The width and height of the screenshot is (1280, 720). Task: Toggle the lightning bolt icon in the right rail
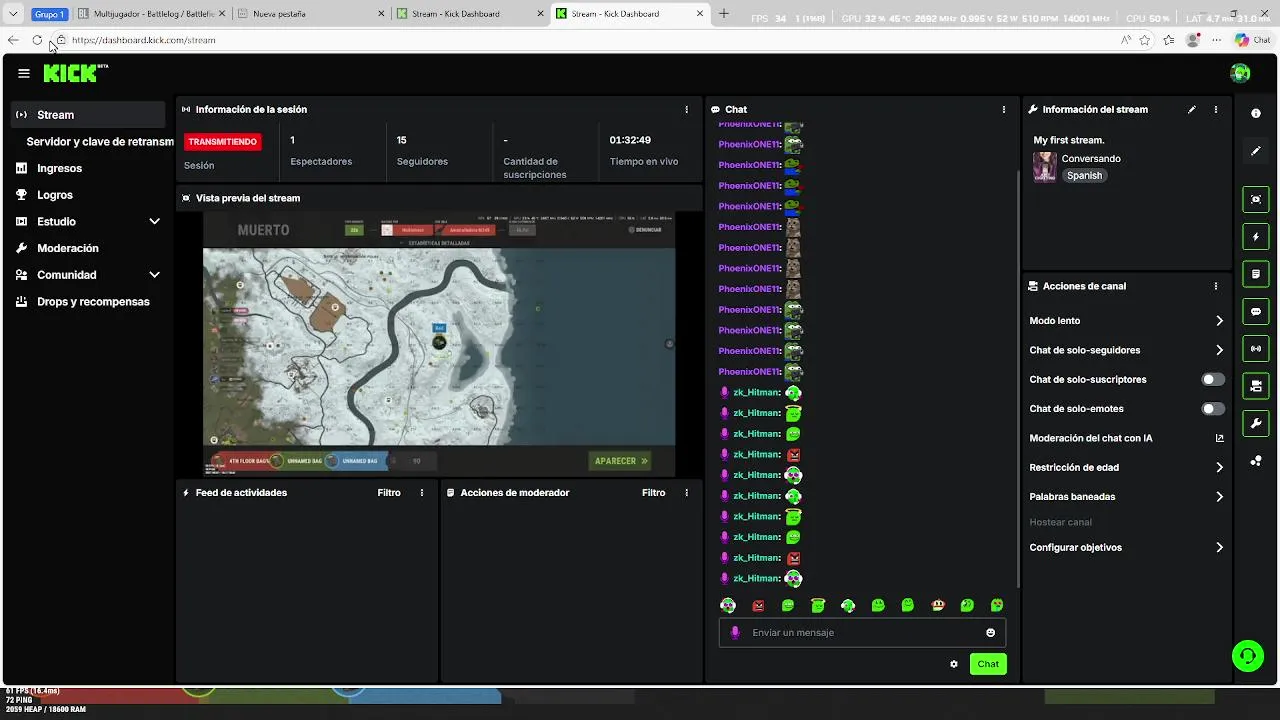(1256, 237)
